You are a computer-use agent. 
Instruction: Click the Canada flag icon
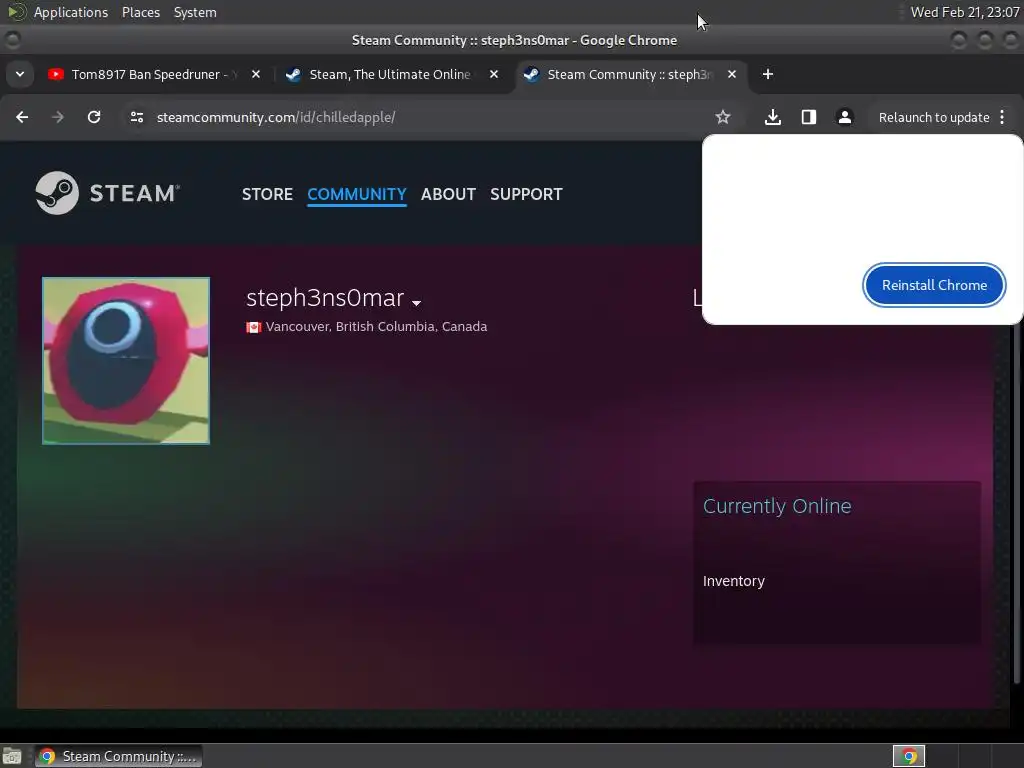[x=253, y=327]
